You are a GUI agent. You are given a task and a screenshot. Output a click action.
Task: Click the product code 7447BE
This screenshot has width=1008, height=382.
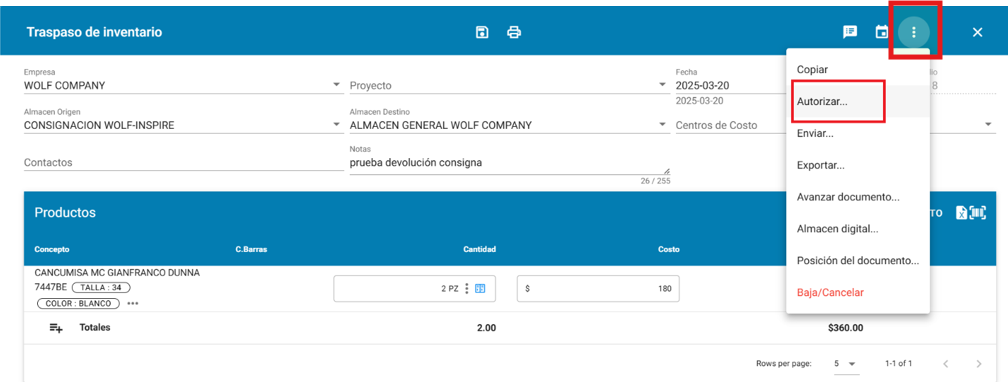click(x=51, y=287)
